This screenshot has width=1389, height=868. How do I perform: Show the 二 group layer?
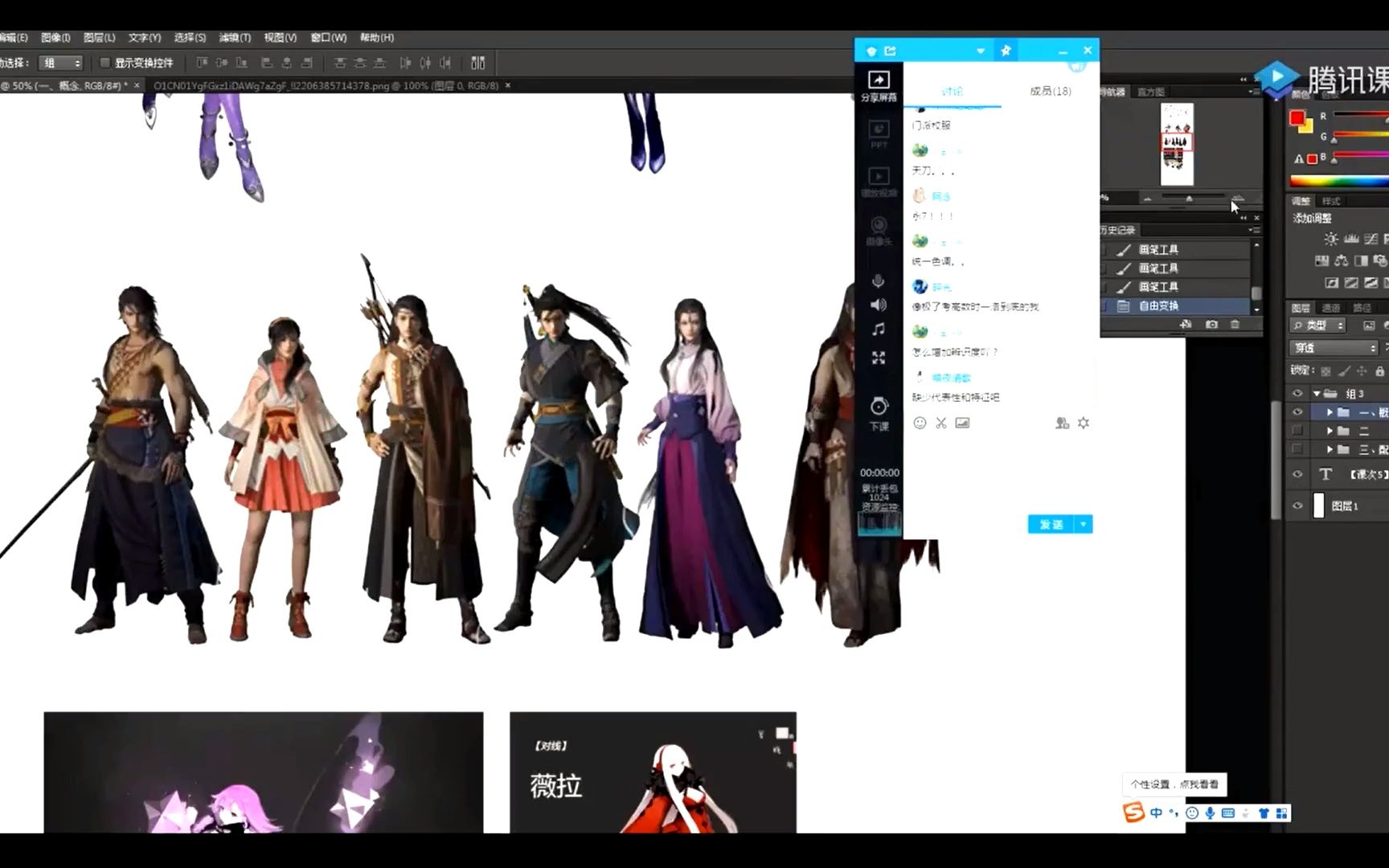[1297, 431]
